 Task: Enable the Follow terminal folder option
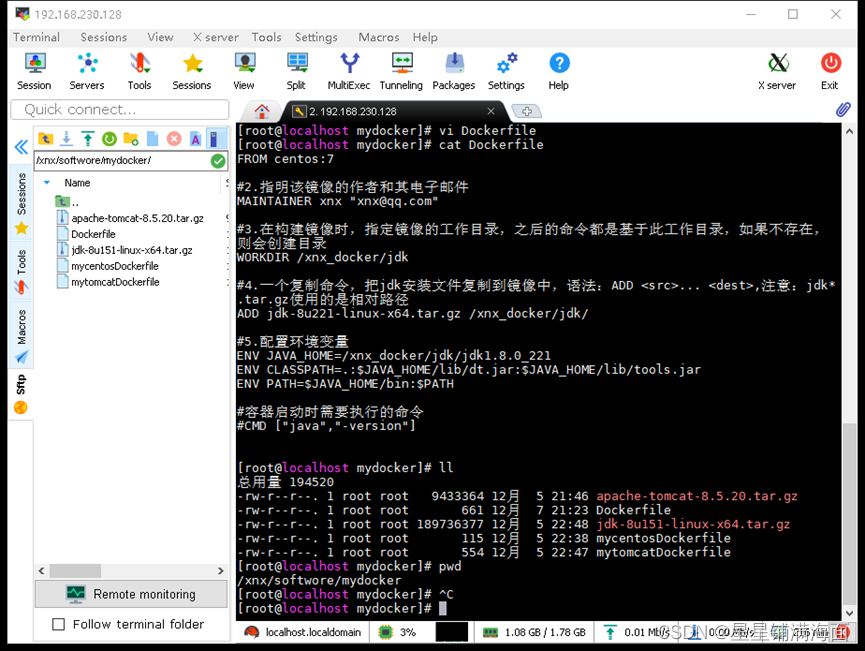pos(57,624)
